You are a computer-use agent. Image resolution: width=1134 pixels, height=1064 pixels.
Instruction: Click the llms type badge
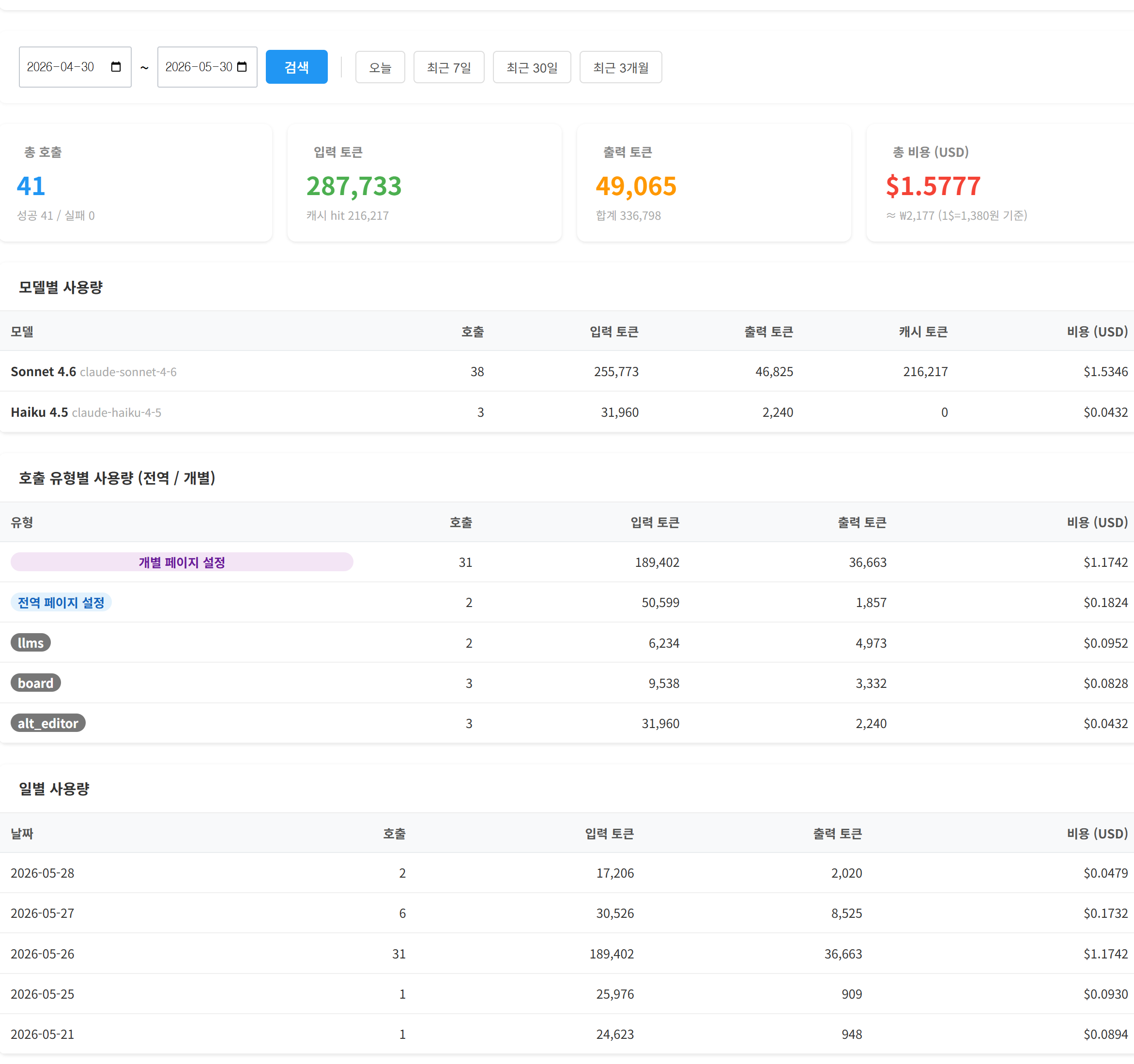coord(31,643)
